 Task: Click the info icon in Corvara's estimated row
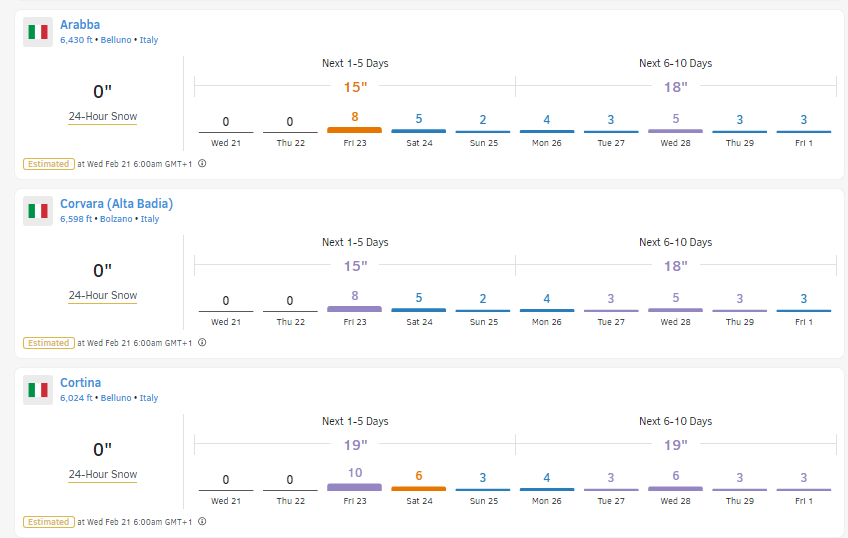click(202, 342)
